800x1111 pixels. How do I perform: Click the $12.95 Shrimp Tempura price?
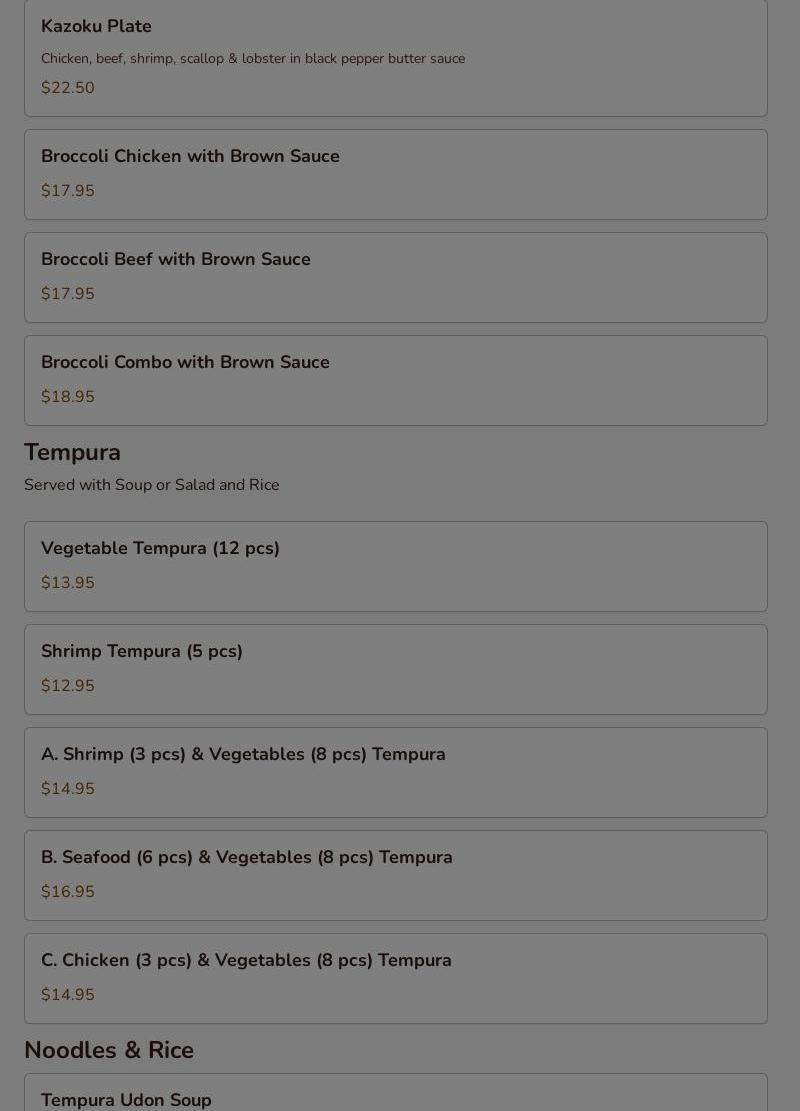click(x=67, y=686)
